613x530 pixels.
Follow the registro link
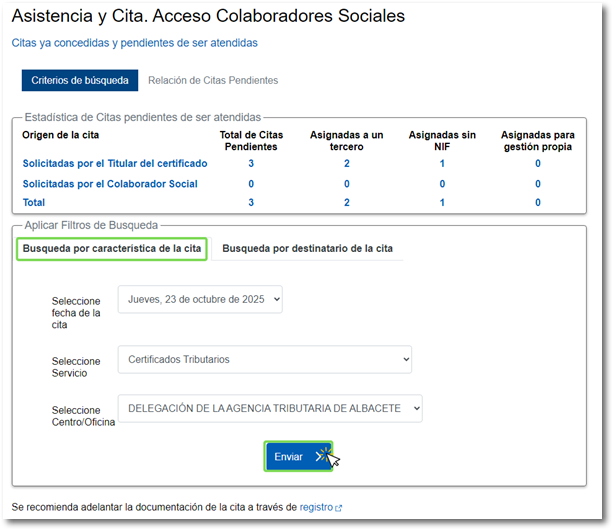315,508
